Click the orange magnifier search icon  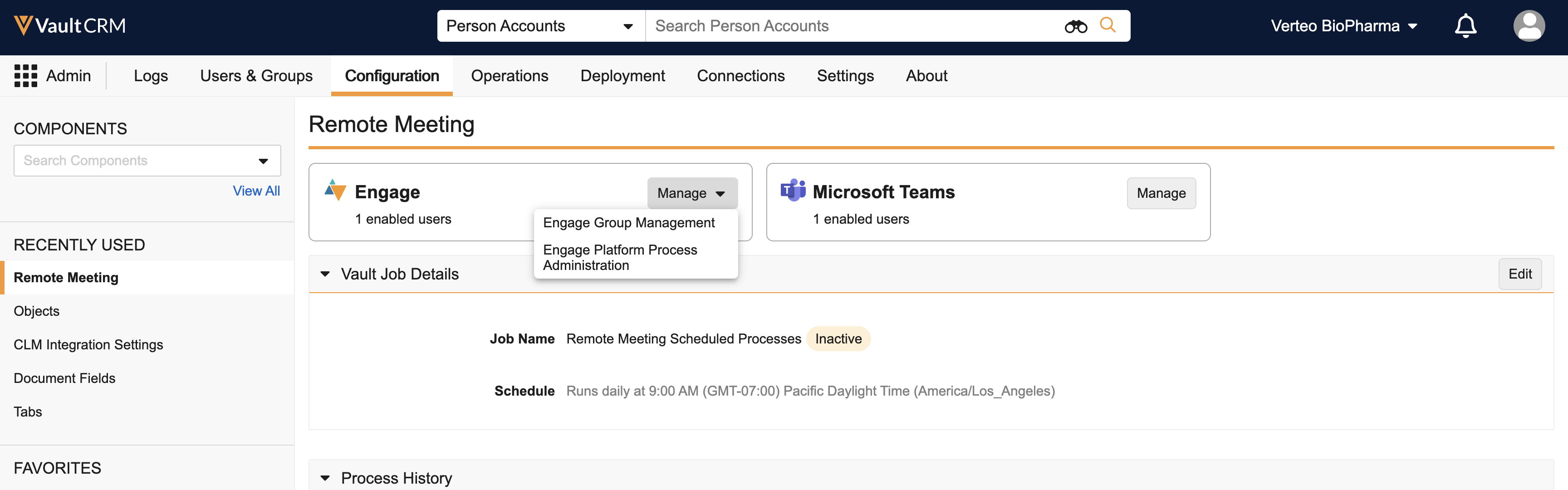coord(1107,25)
